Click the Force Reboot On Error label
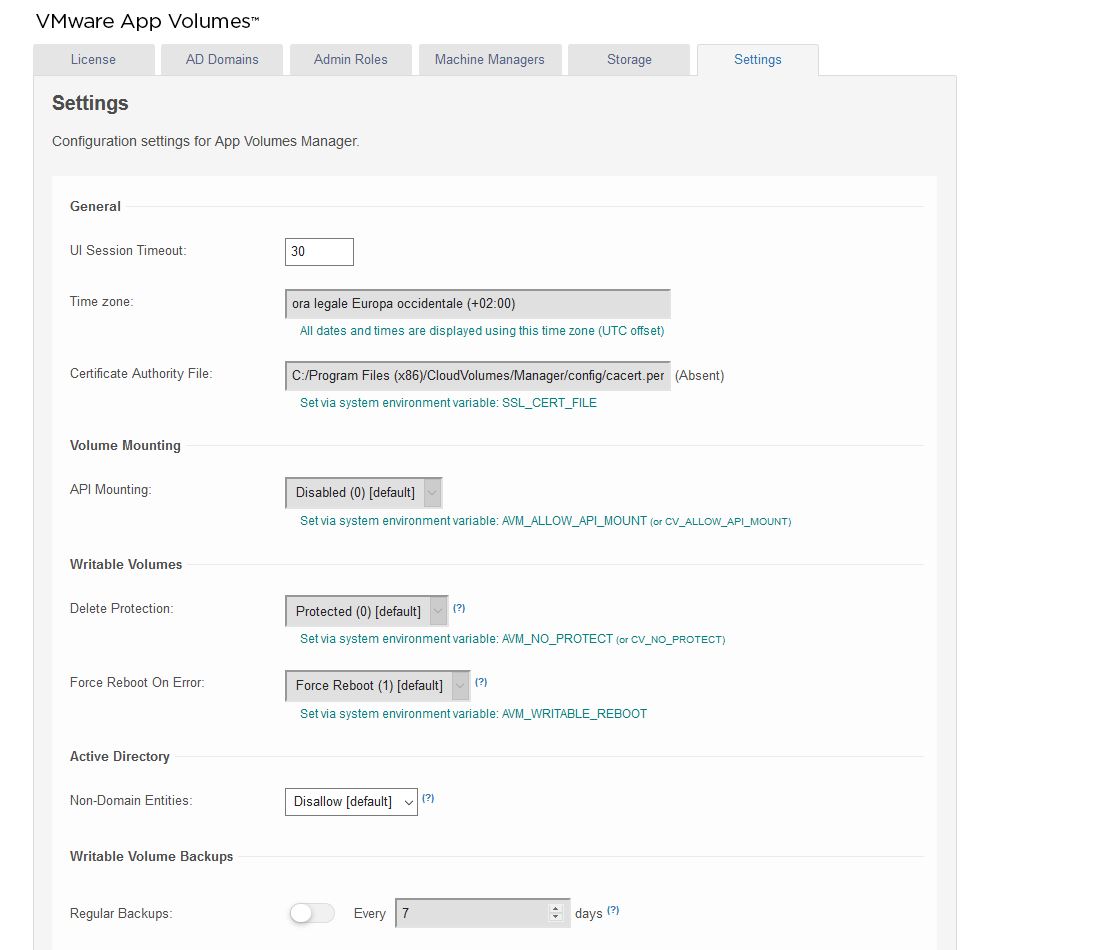 point(137,683)
